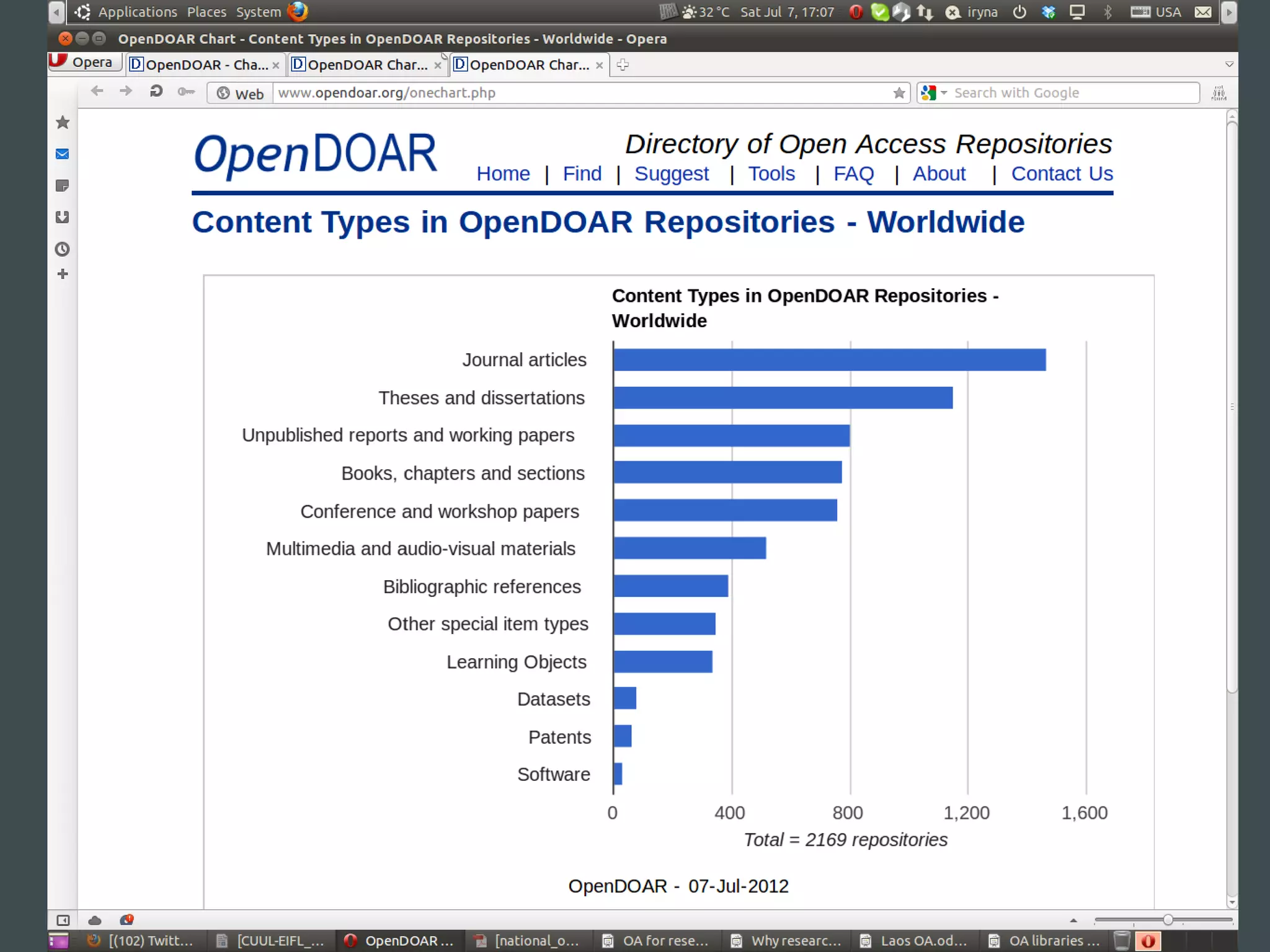Bookmark page with address bar star
Viewport: 1270px width, 952px height.
[x=899, y=93]
